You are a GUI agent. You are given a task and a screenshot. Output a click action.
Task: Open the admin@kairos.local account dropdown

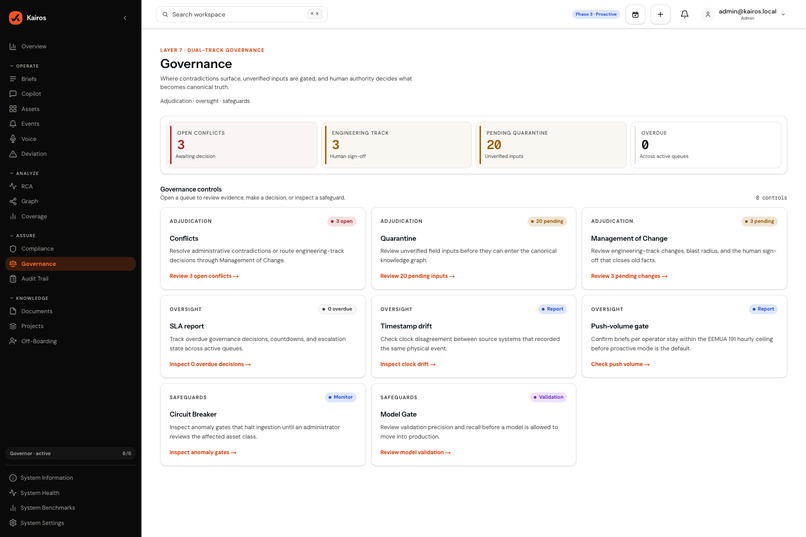click(744, 14)
